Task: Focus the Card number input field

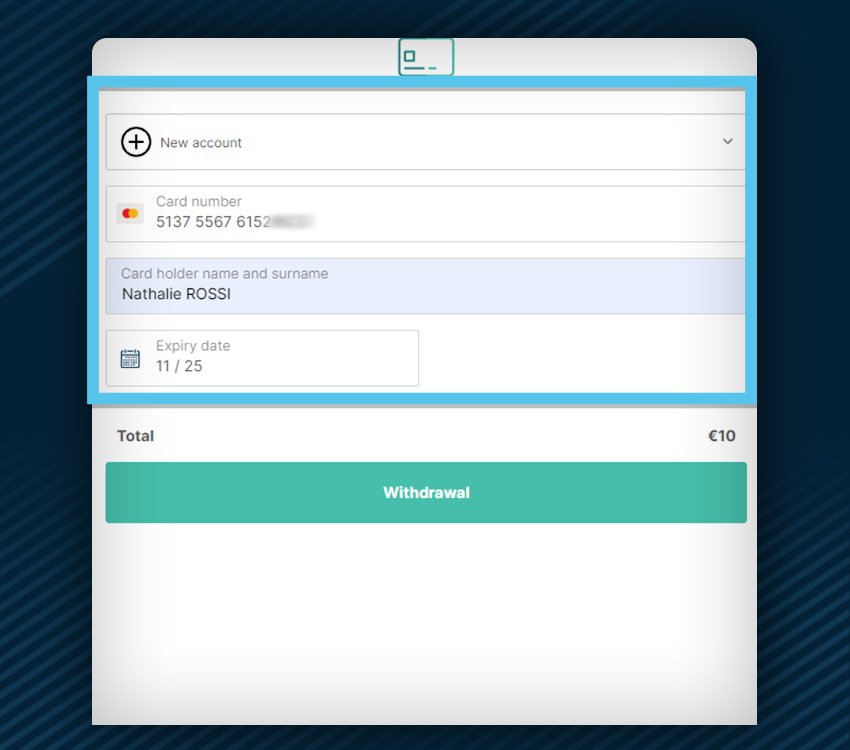Action: click(426, 214)
